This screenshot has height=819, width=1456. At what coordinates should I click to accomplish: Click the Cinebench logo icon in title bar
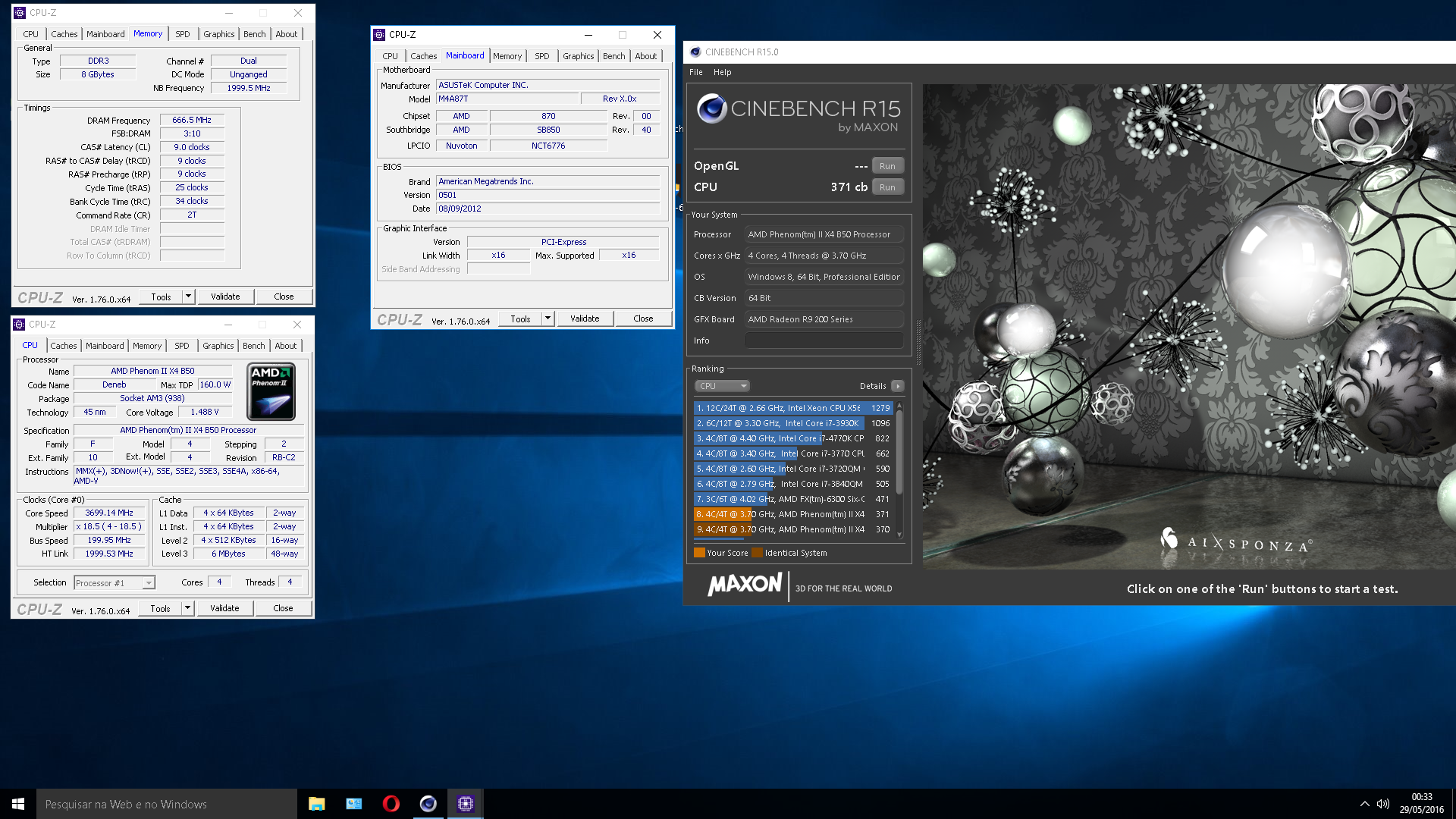[x=695, y=52]
